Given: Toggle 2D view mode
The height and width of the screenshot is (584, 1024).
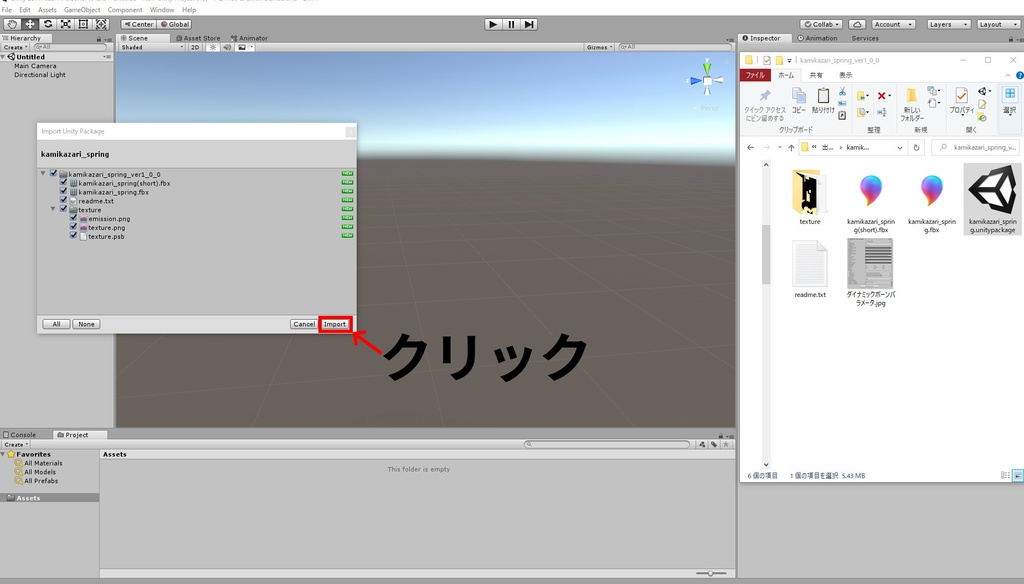Looking at the screenshot, I should (x=196, y=46).
